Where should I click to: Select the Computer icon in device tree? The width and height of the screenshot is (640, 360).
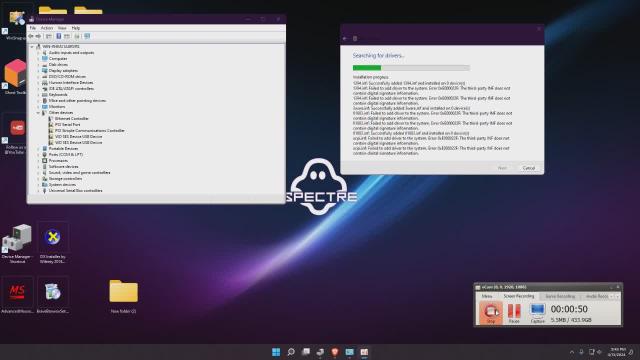point(44,58)
